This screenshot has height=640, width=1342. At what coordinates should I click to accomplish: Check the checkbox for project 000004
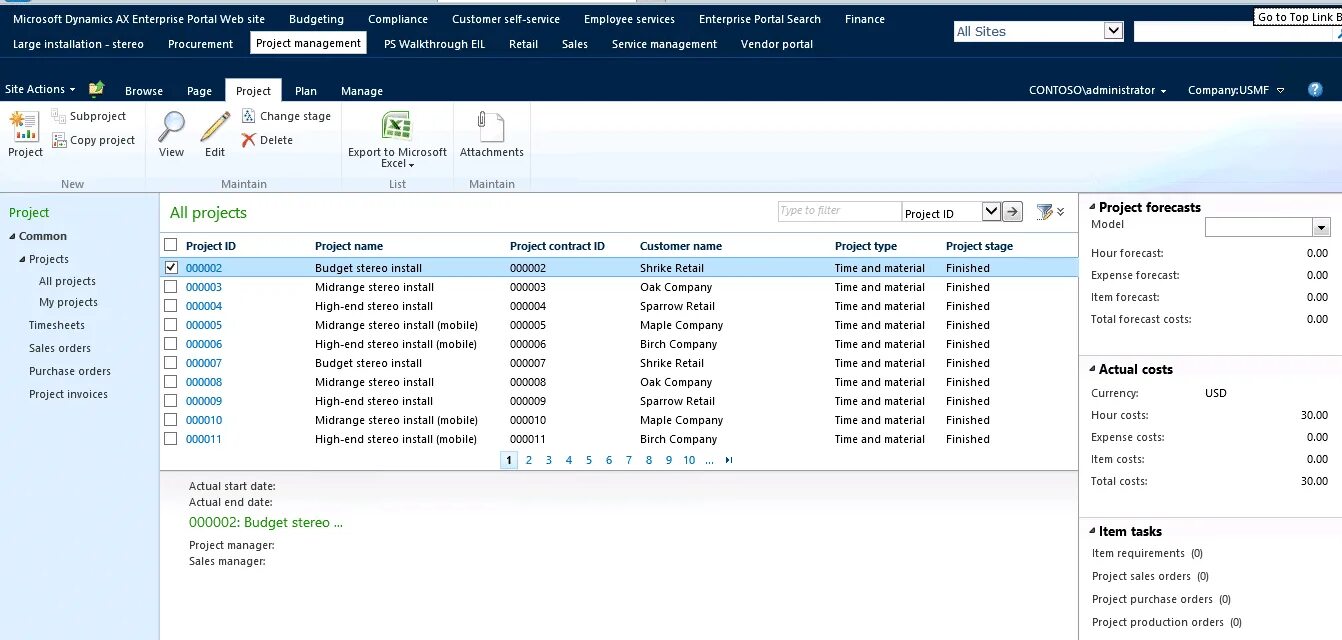(171, 306)
